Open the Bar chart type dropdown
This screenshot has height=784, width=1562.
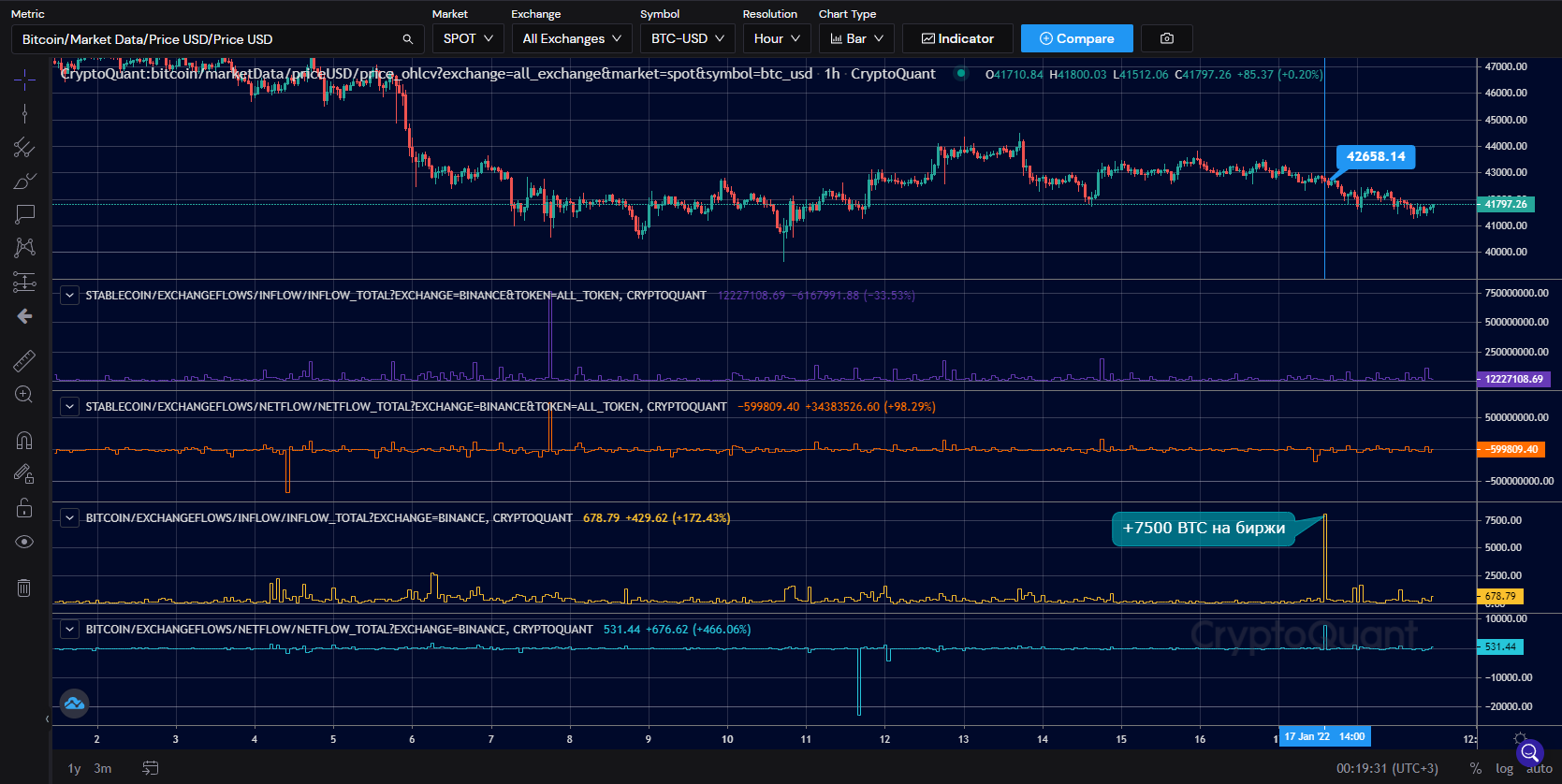(x=856, y=38)
